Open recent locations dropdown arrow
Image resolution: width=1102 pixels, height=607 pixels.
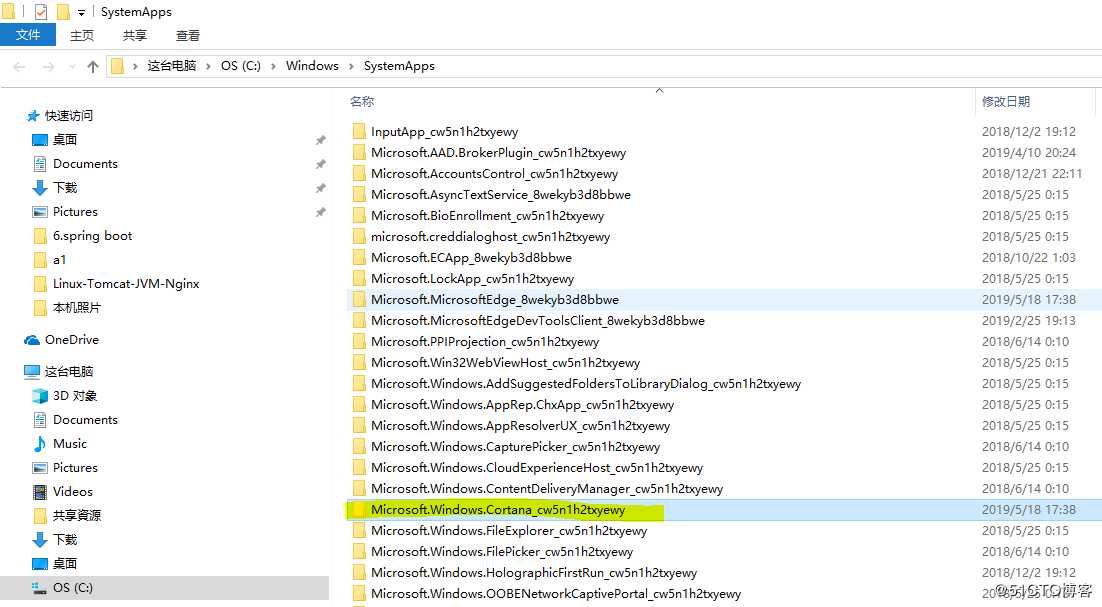tap(72, 67)
